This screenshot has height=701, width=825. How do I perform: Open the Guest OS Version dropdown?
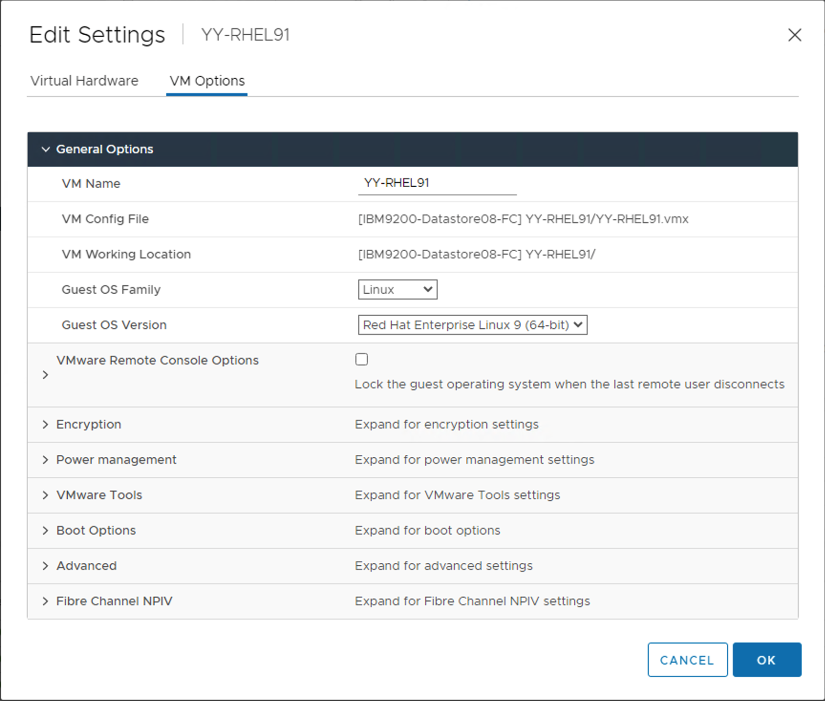(472, 325)
